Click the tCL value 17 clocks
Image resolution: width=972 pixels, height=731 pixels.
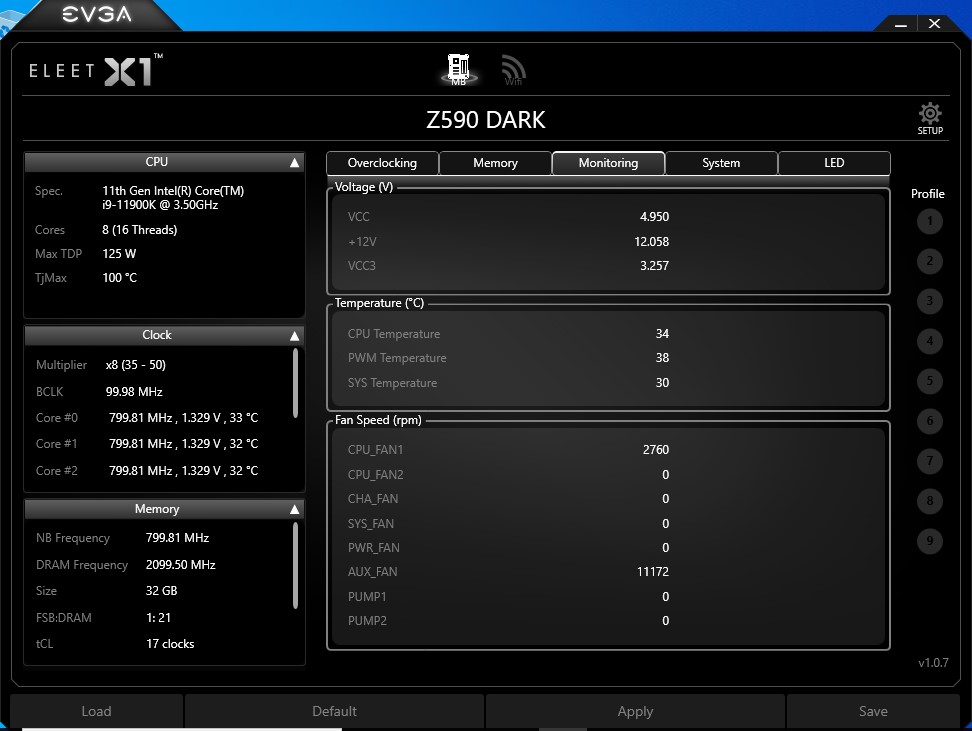coord(170,644)
